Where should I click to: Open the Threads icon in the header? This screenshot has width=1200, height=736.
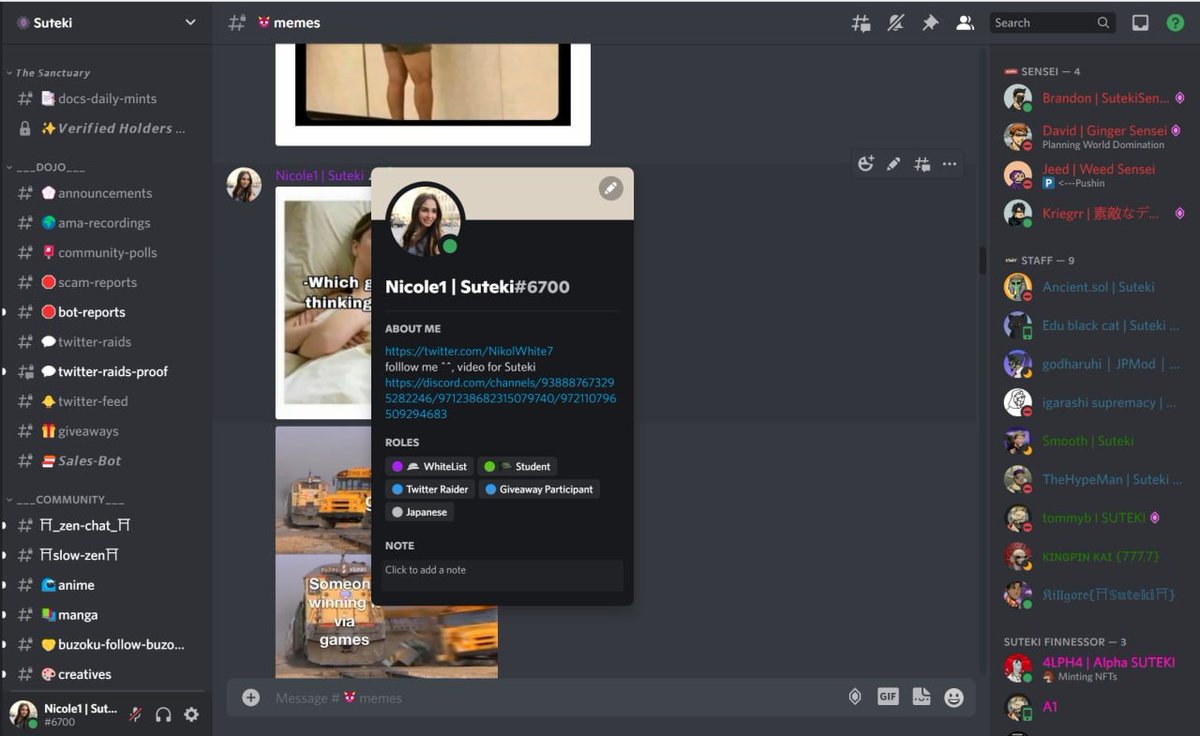(861, 23)
